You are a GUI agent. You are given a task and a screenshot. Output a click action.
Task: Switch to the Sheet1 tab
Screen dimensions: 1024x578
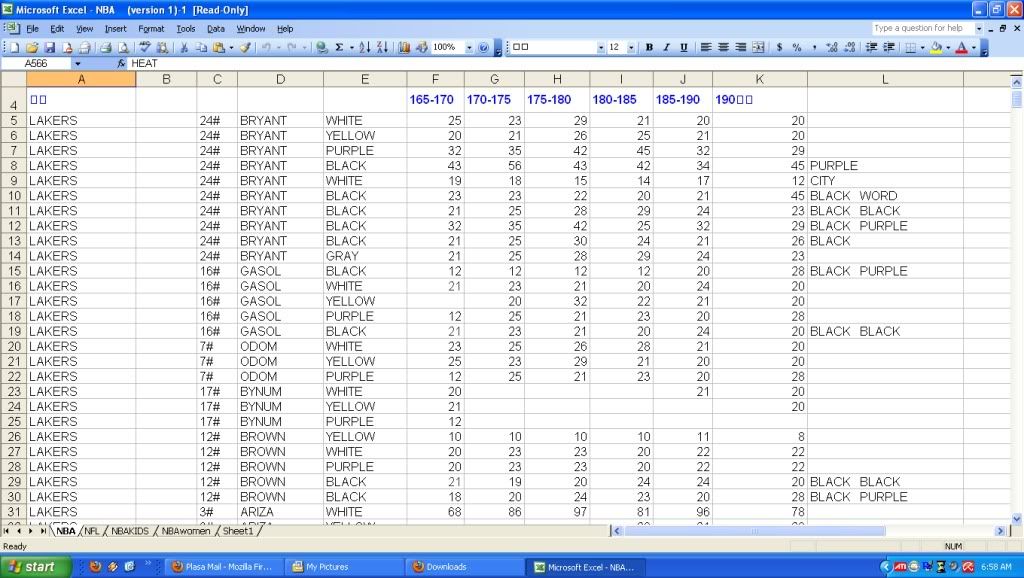(238, 531)
